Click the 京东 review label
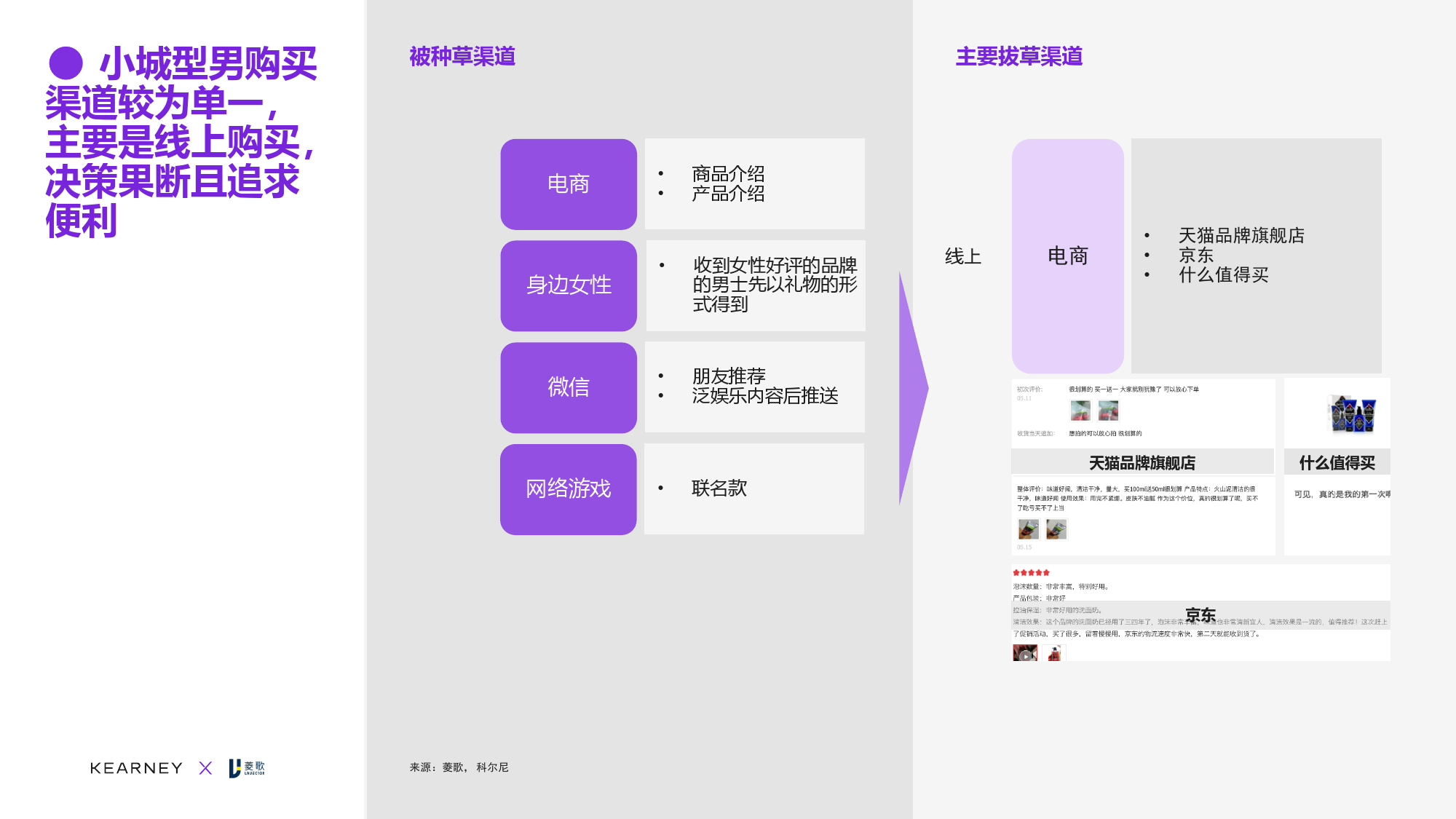The height and width of the screenshot is (819, 1456). (x=1200, y=614)
